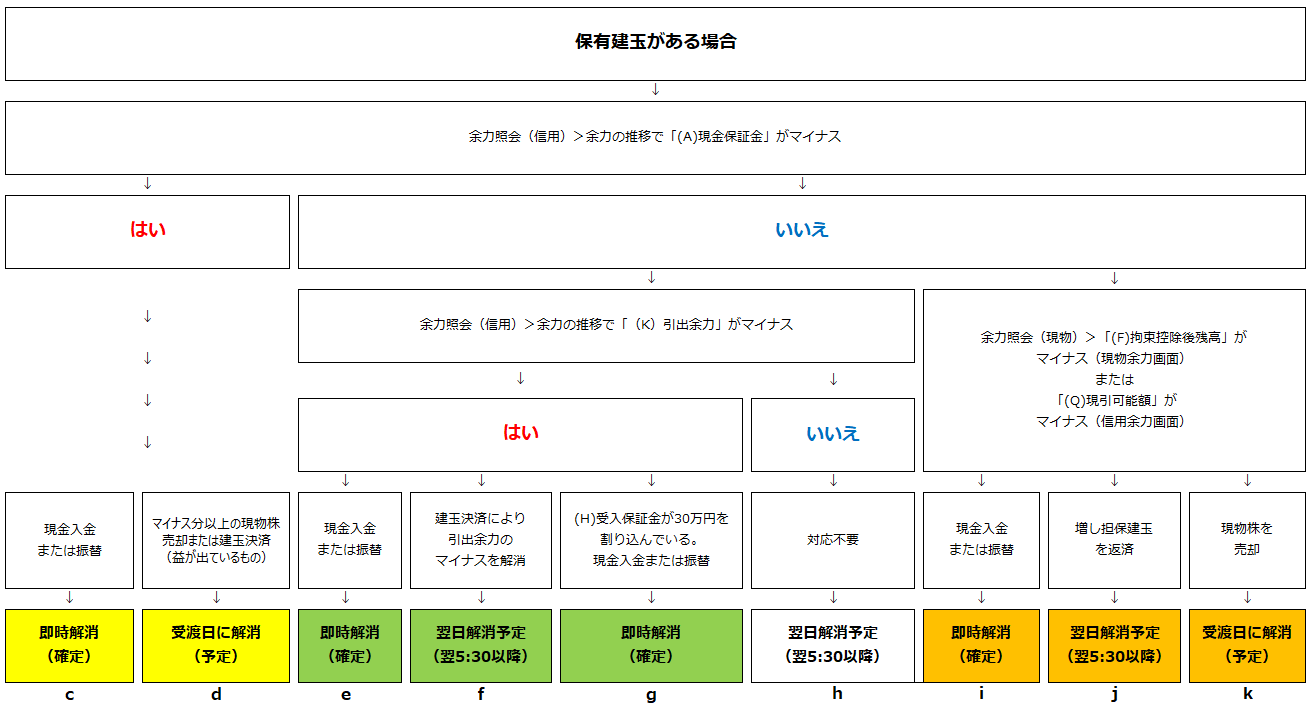
Task: Click yellow 即時解消 result box labeled c
Action: coord(69,645)
